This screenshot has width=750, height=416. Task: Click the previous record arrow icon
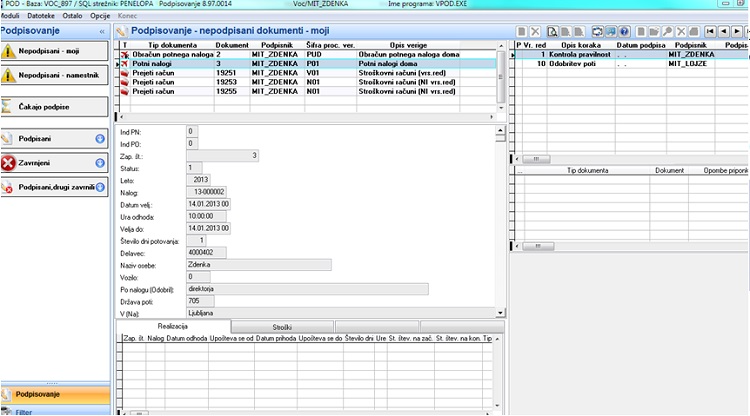pyautogui.click(x=723, y=33)
